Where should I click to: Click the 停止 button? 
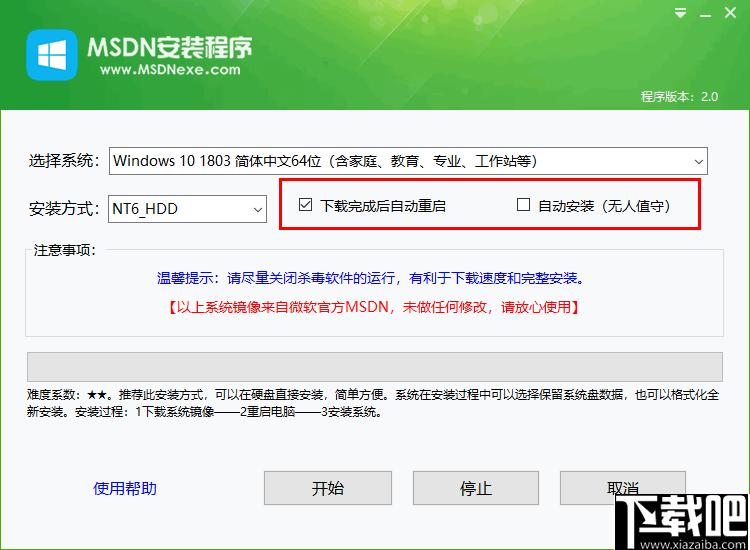point(476,488)
